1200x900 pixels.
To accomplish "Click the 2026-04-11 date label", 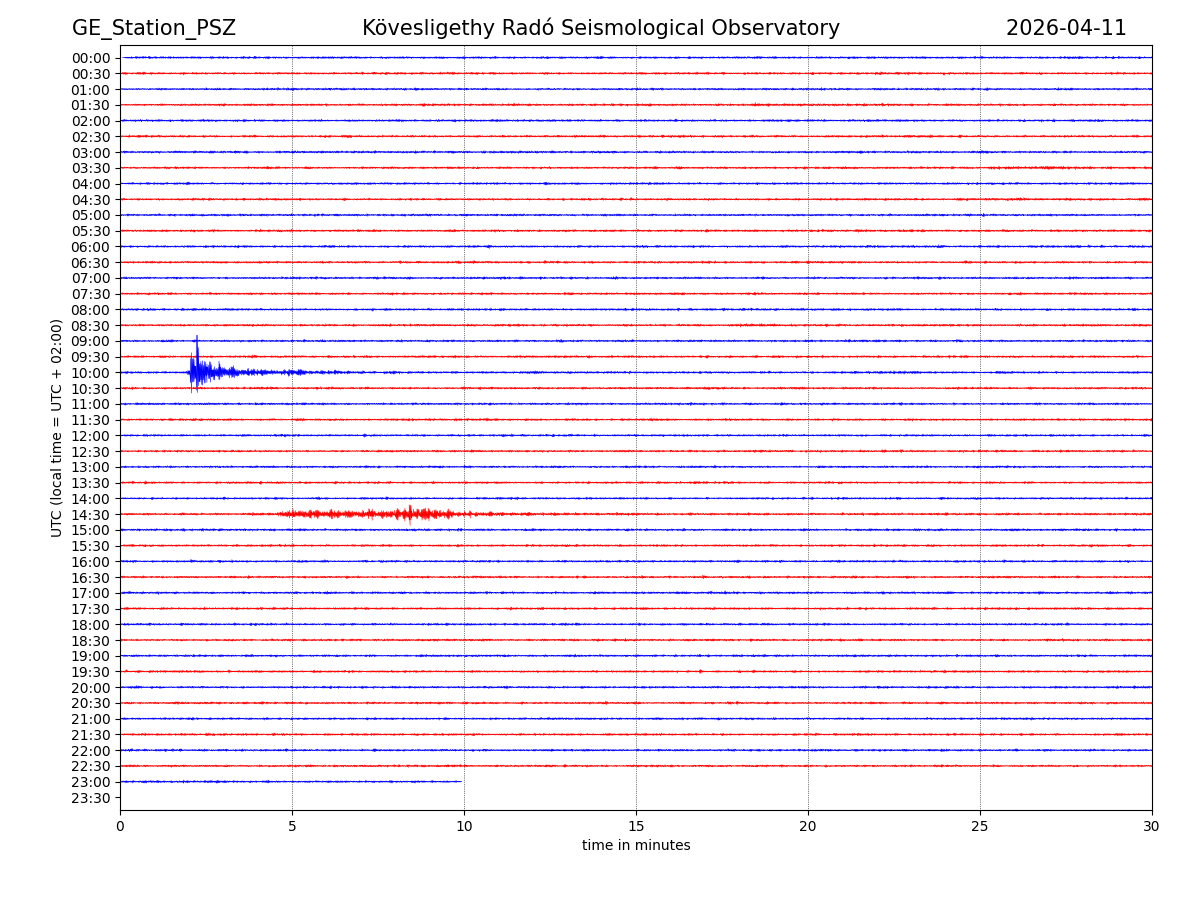I will pos(1065,29).
